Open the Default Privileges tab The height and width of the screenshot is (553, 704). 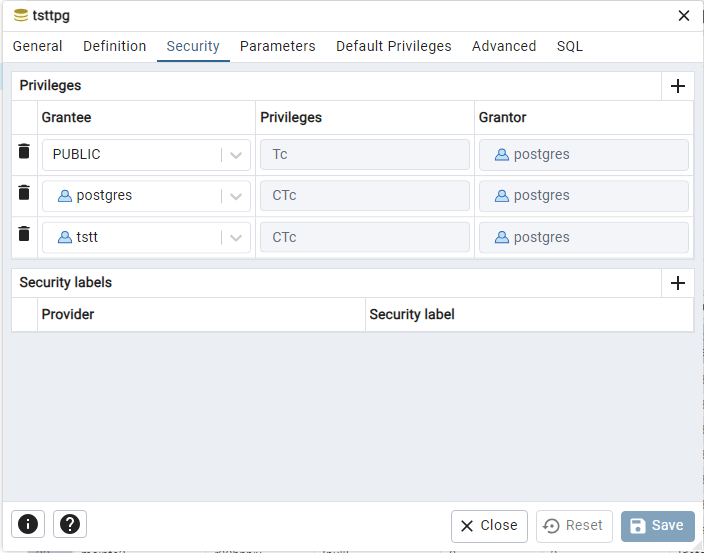[x=394, y=46]
